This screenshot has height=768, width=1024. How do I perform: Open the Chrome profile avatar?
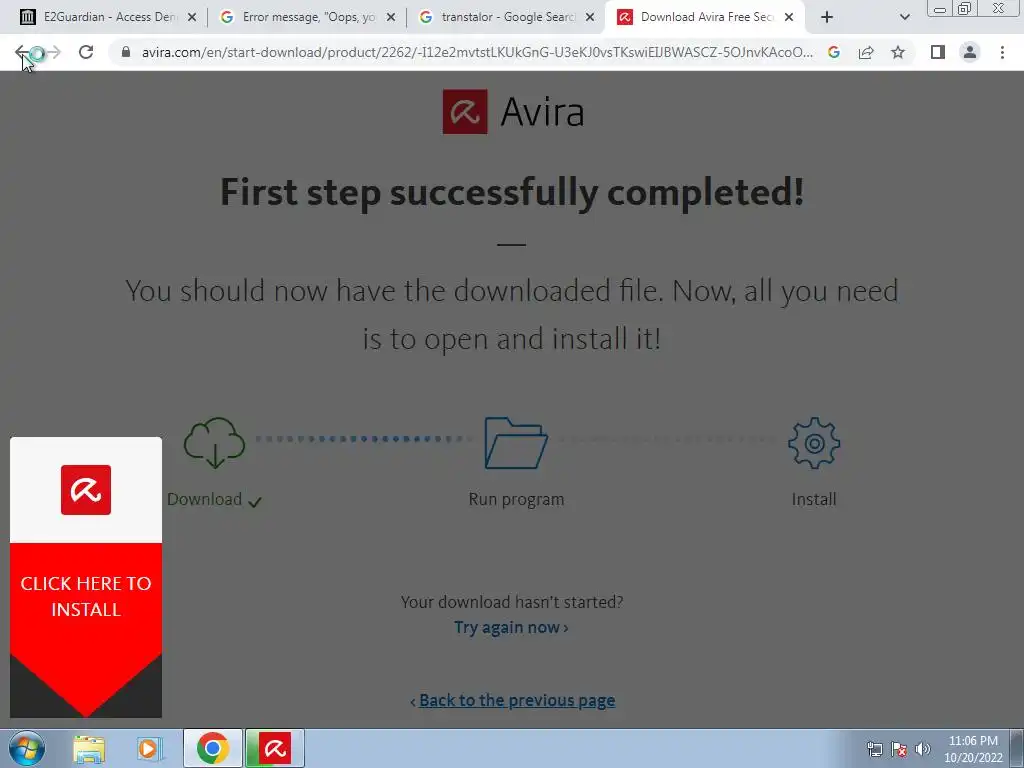click(970, 52)
